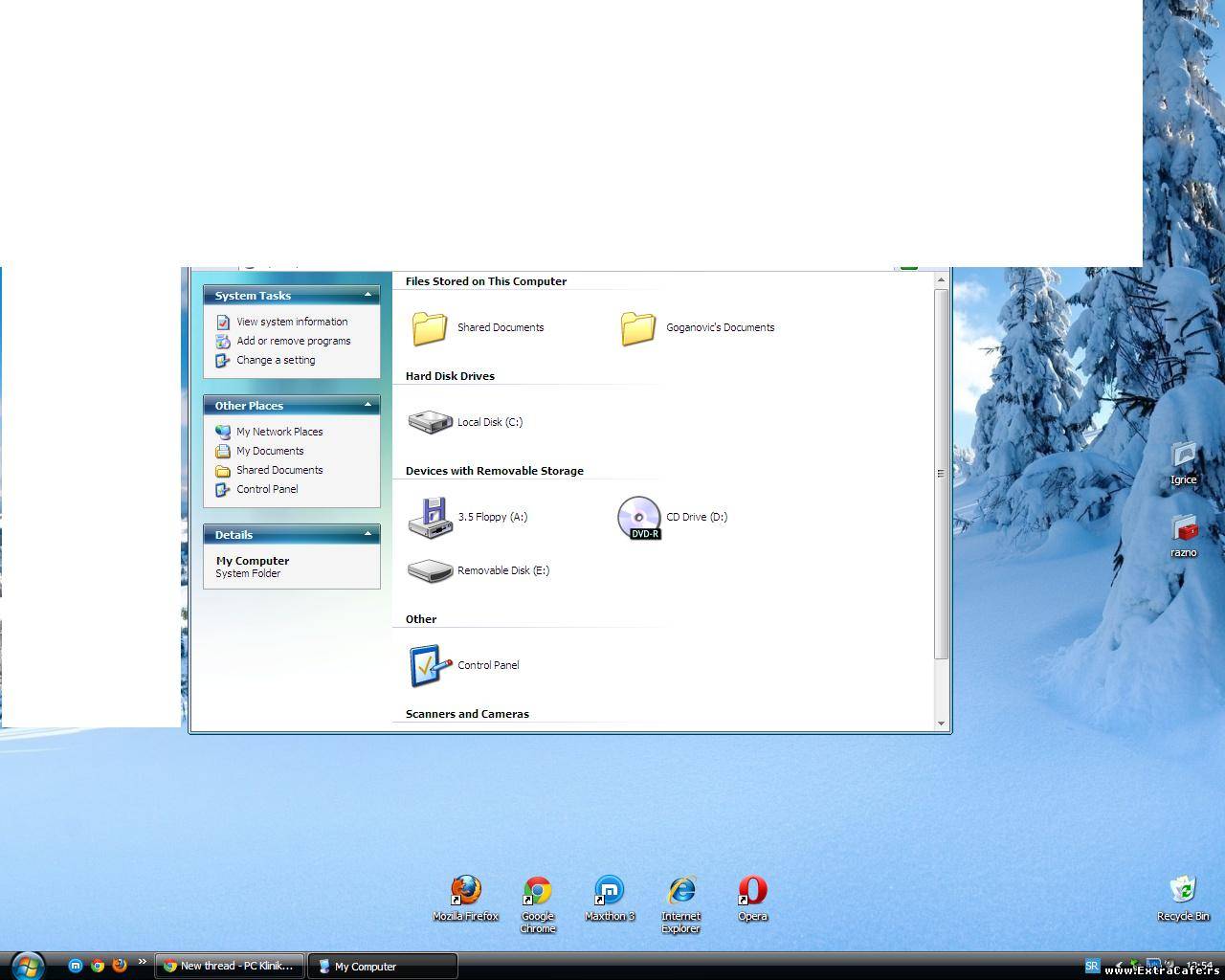The height and width of the screenshot is (980, 1225).
Task: Launch Mozilla Firefox from the desktop
Action: 466,891
